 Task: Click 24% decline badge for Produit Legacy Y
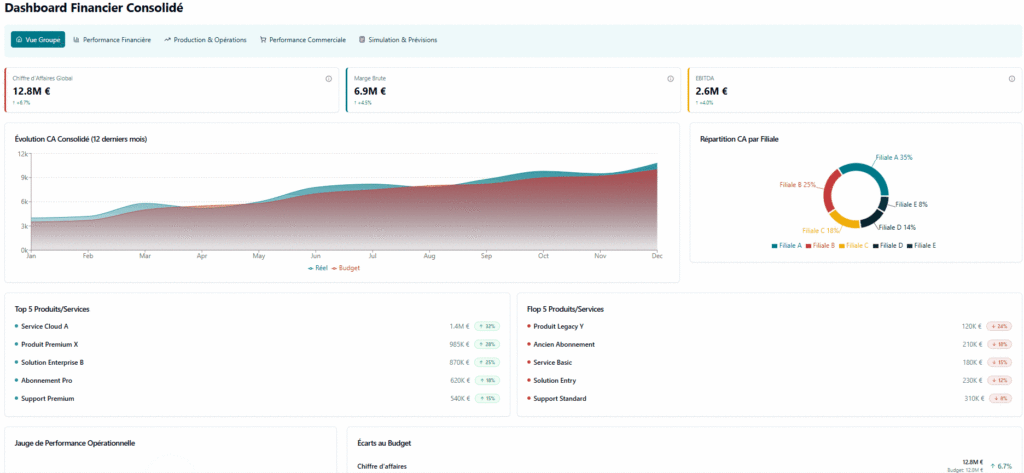coord(999,326)
